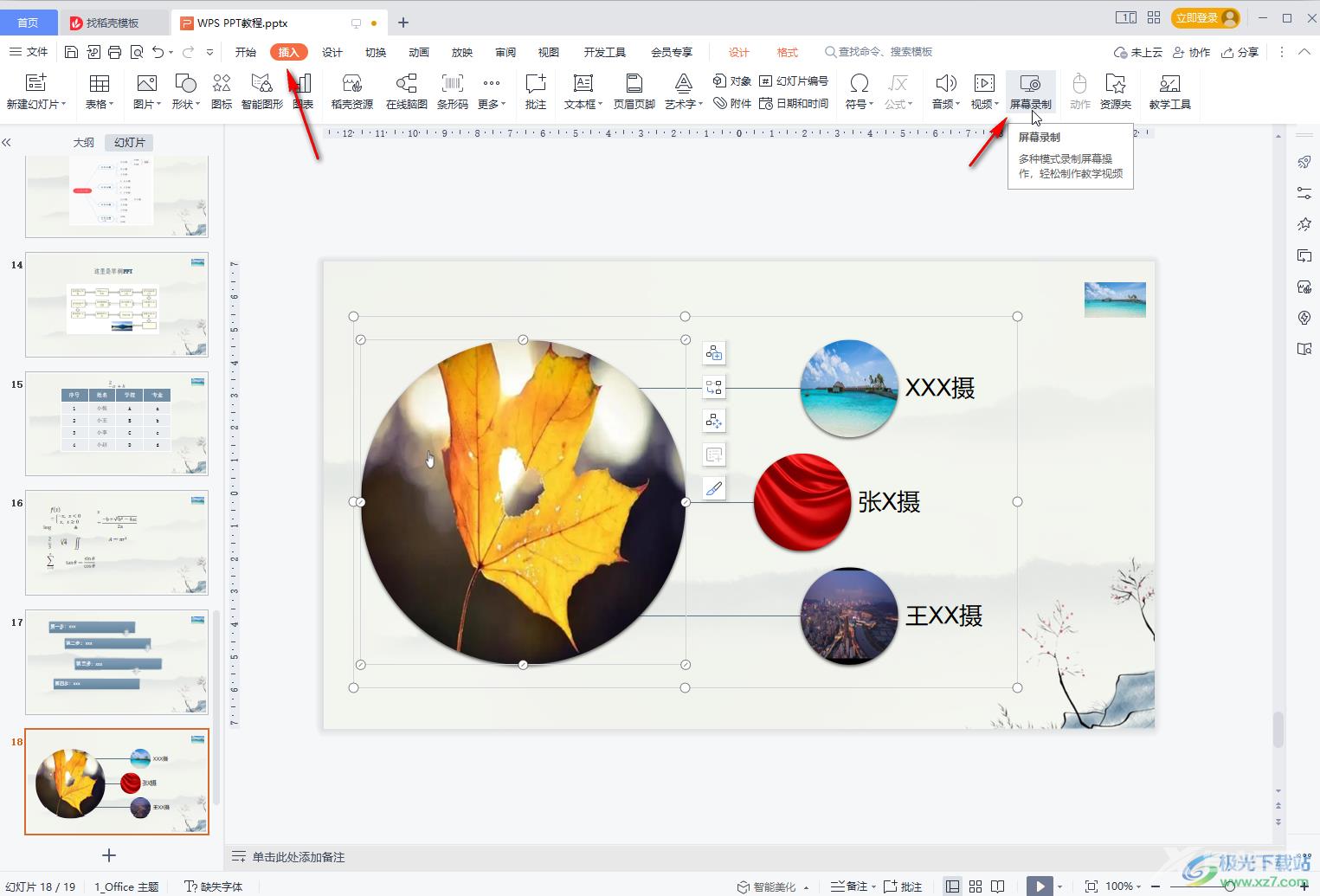This screenshot has height=896, width=1320.
Task: Add a new slide with plus below thumbnails
Action: [109, 855]
